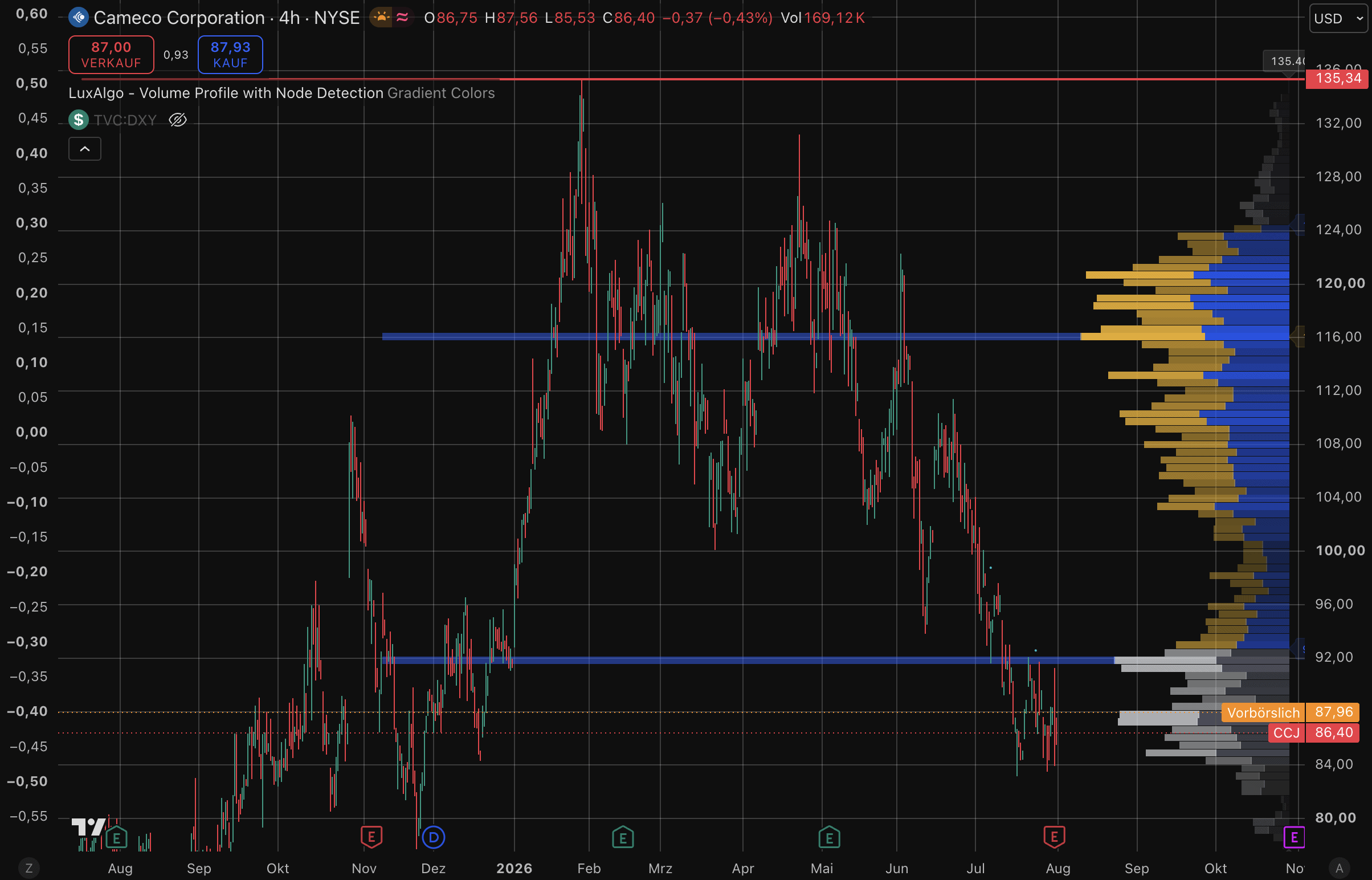This screenshot has width=1372, height=880.
Task: Click the red earnings E marker above right Aug
Action: [x=1055, y=838]
